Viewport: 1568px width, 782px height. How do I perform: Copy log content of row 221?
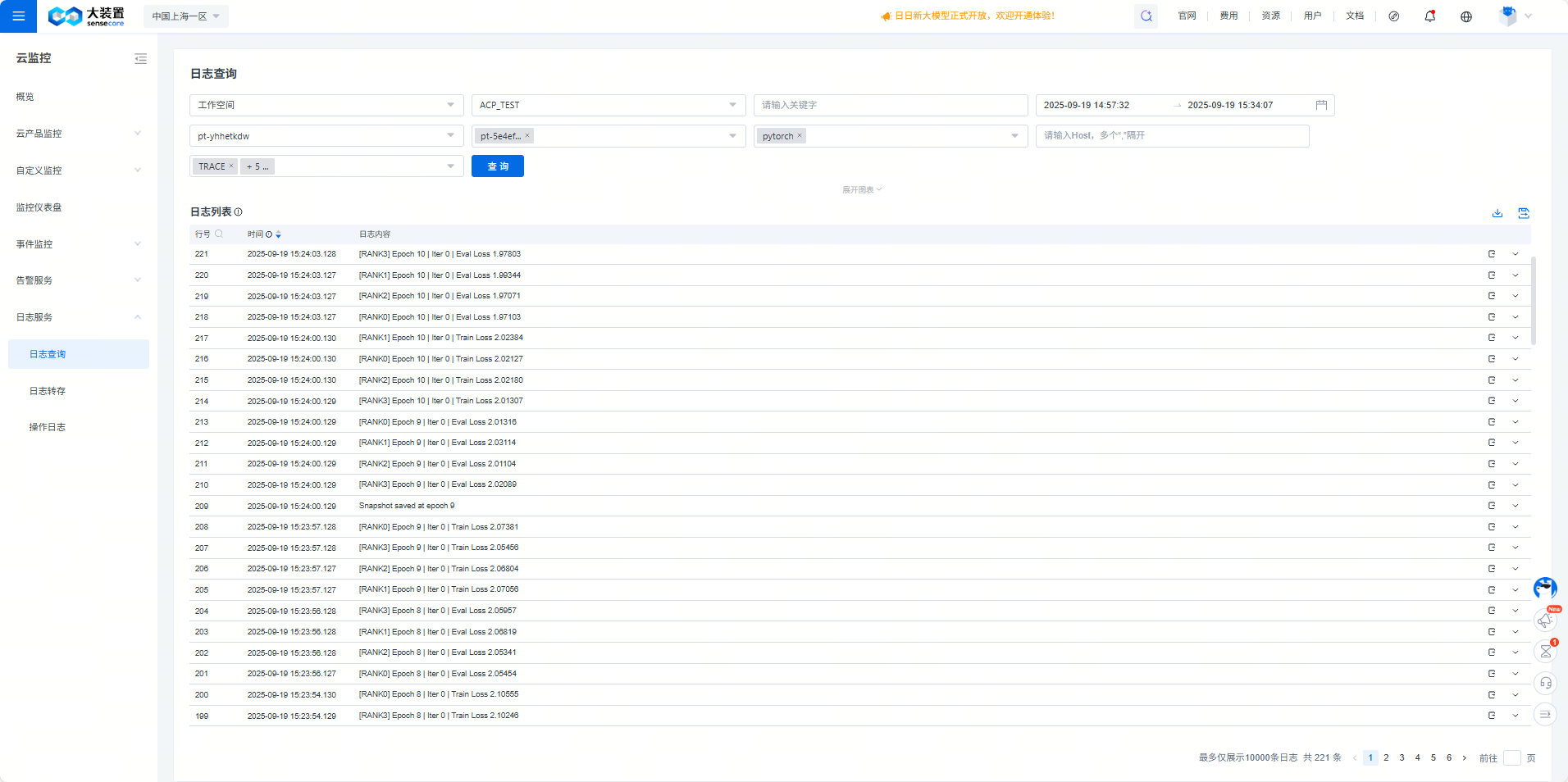click(1491, 254)
